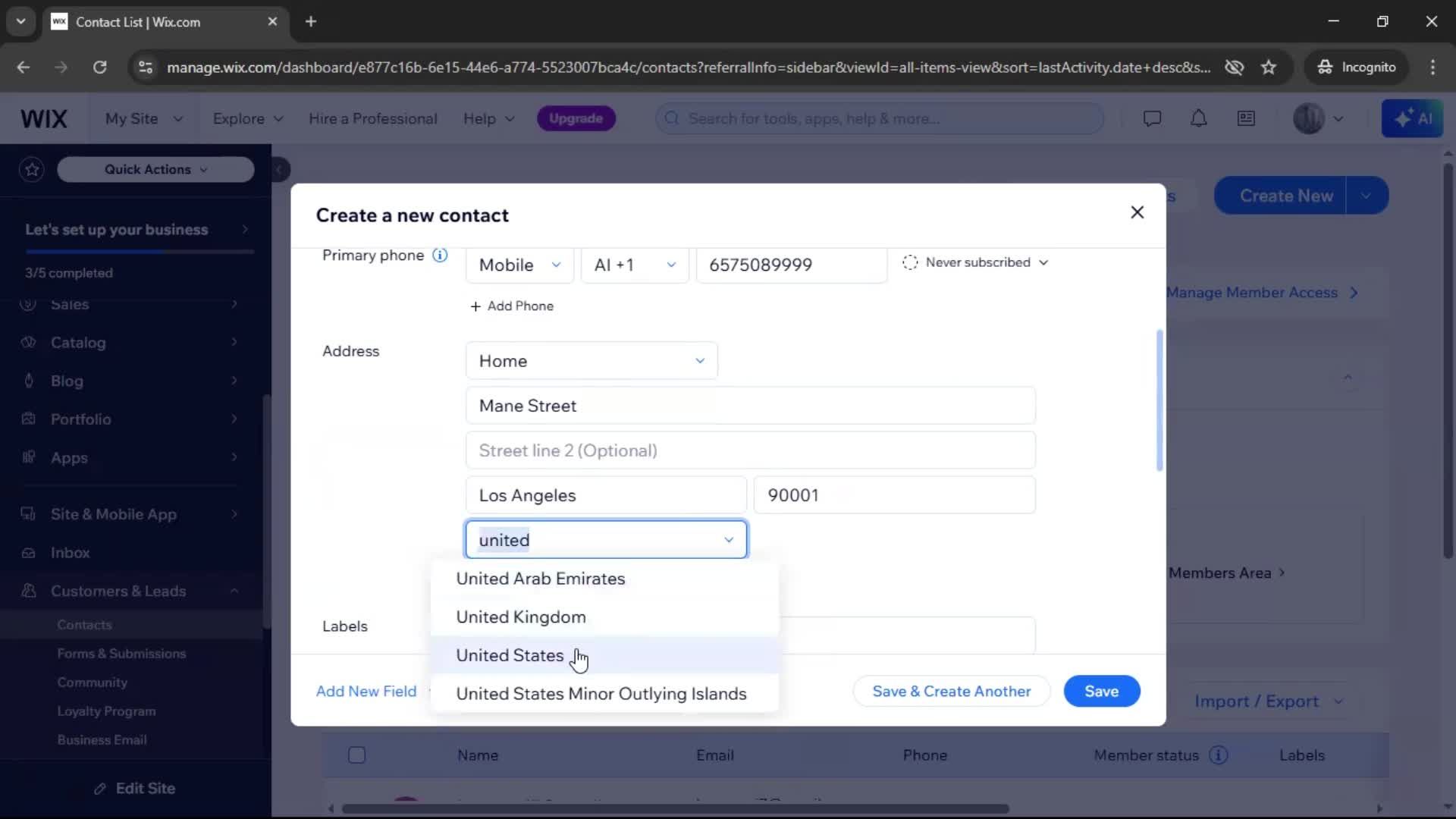Open the Quick Actions dropdown

pyautogui.click(x=155, y=169)
